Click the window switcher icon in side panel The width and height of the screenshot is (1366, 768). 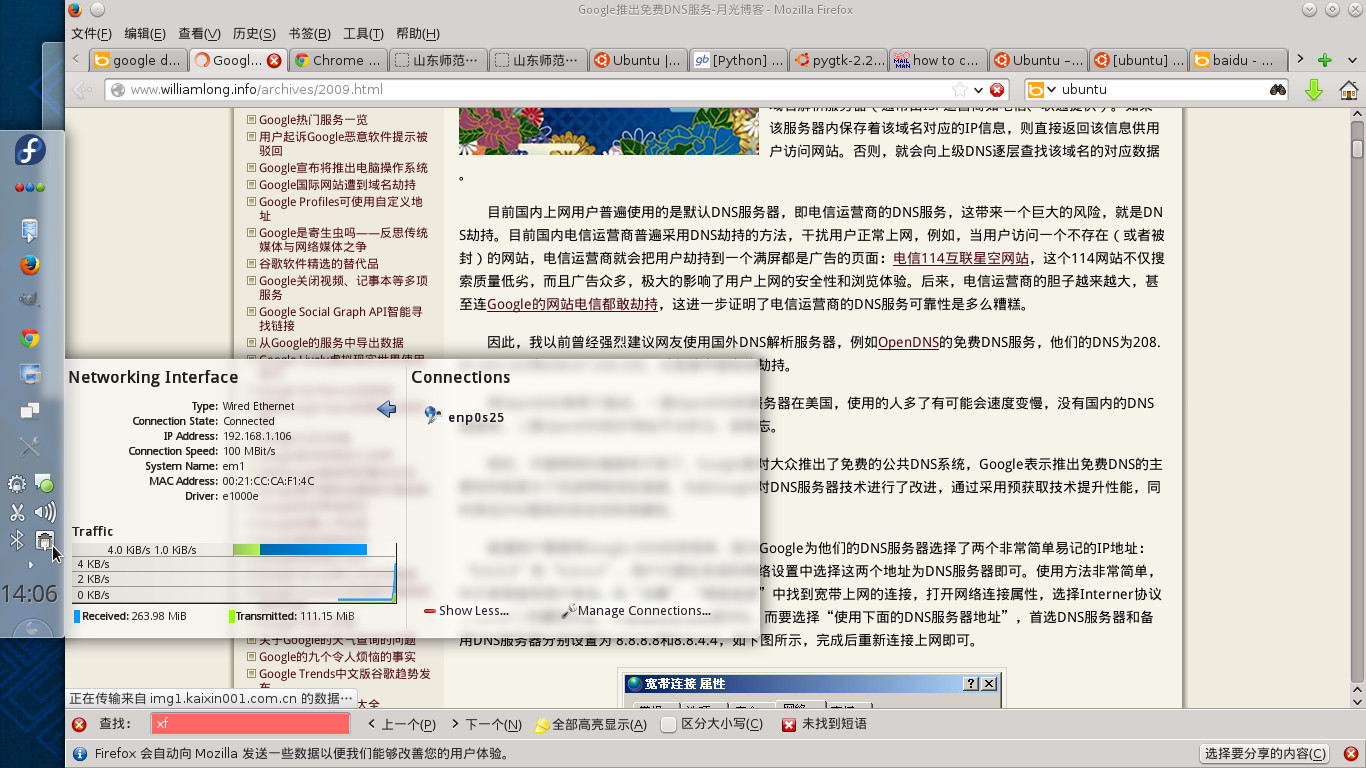point(30,410)
